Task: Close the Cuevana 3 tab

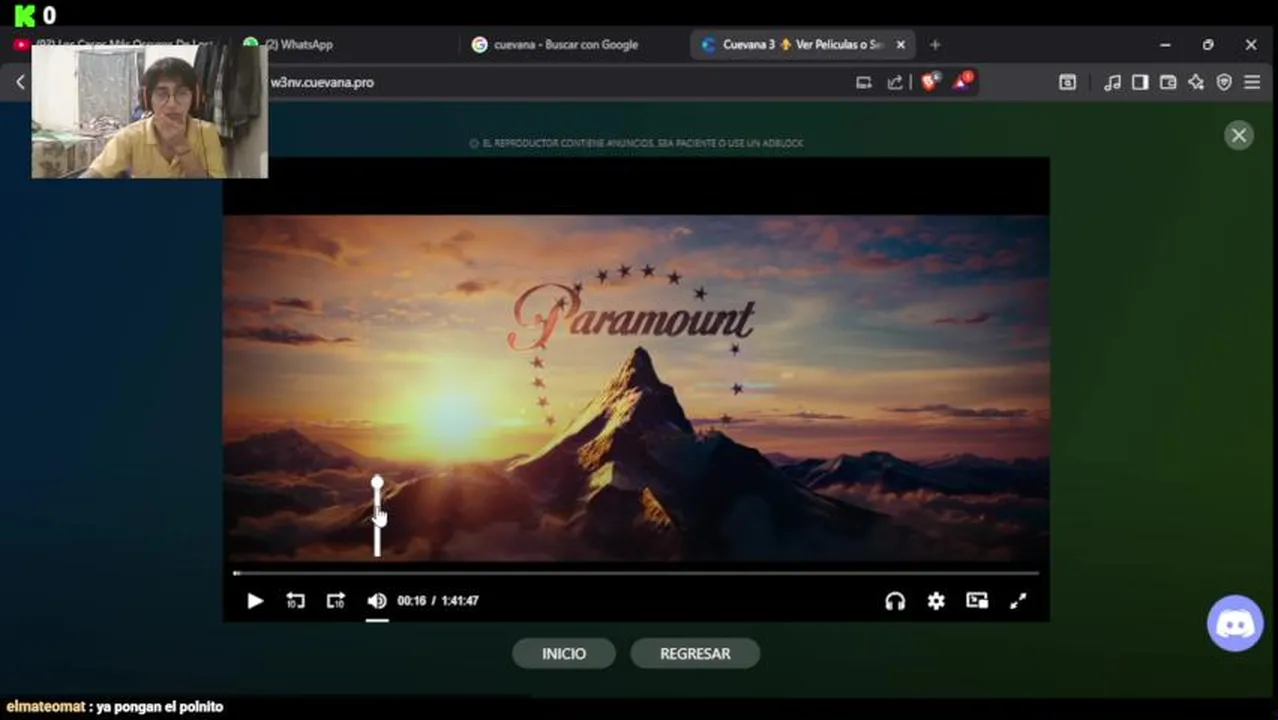Action: point(900,45)
